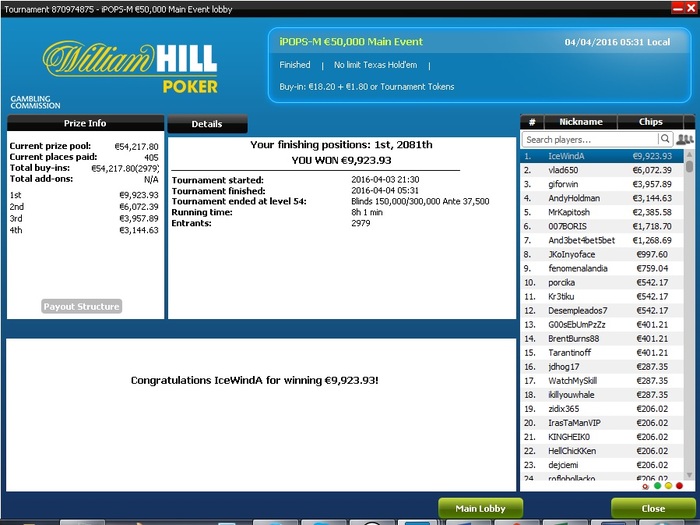Click the Entrants value 2979
The image size is (700, 525).
click(361, 223)
